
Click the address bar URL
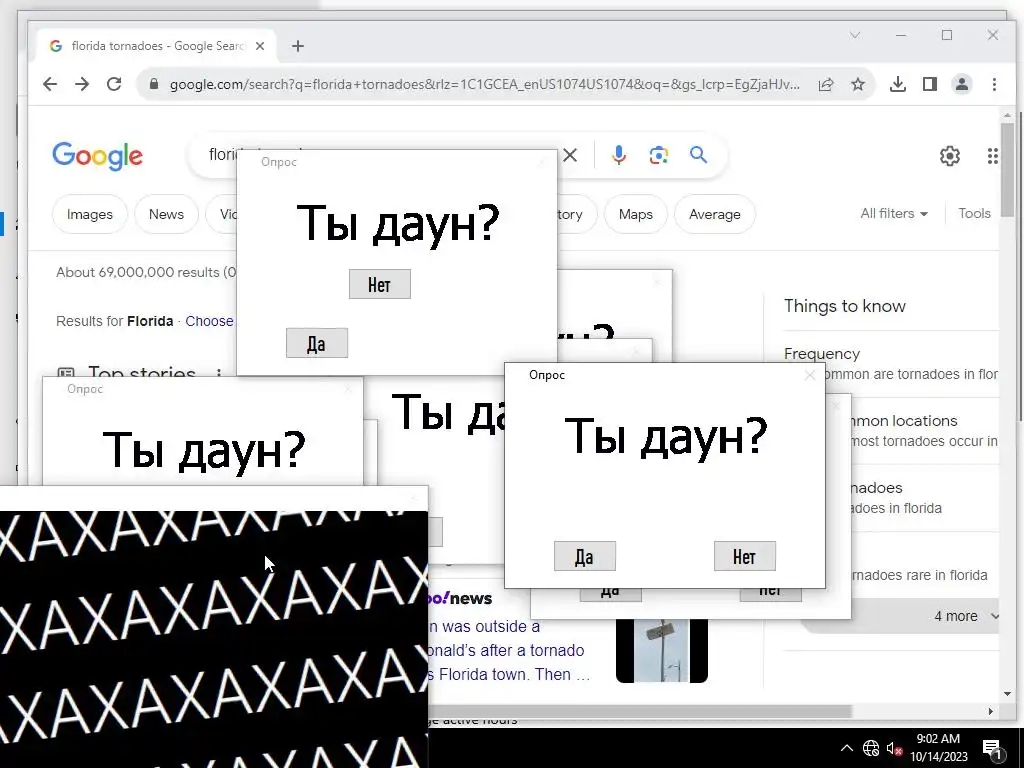click(485, 84)
